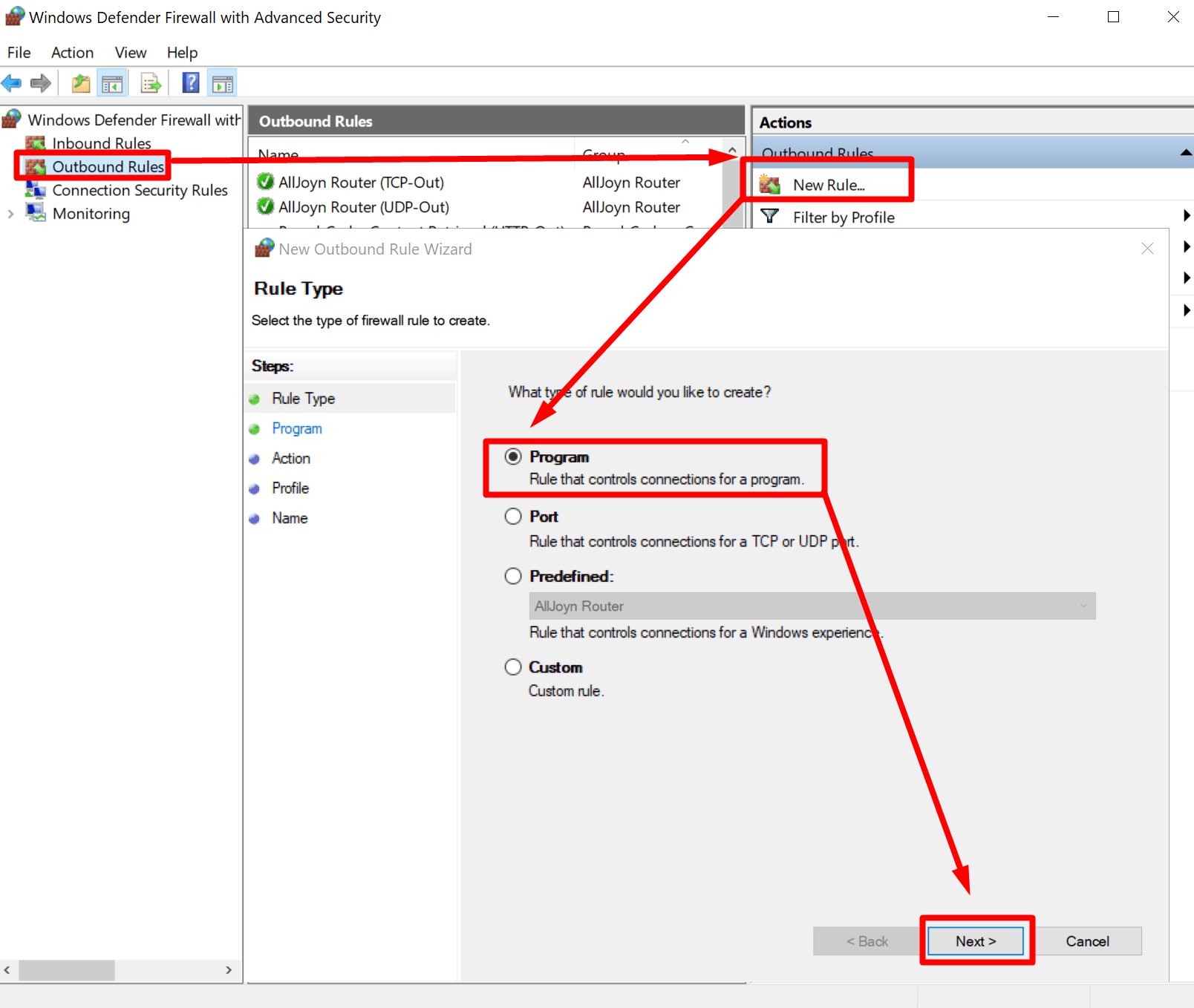The height and width of the screenshot is (1008, 1194).
Task: Click the Export List toolbar icon
Action: (x=151, y=83)
